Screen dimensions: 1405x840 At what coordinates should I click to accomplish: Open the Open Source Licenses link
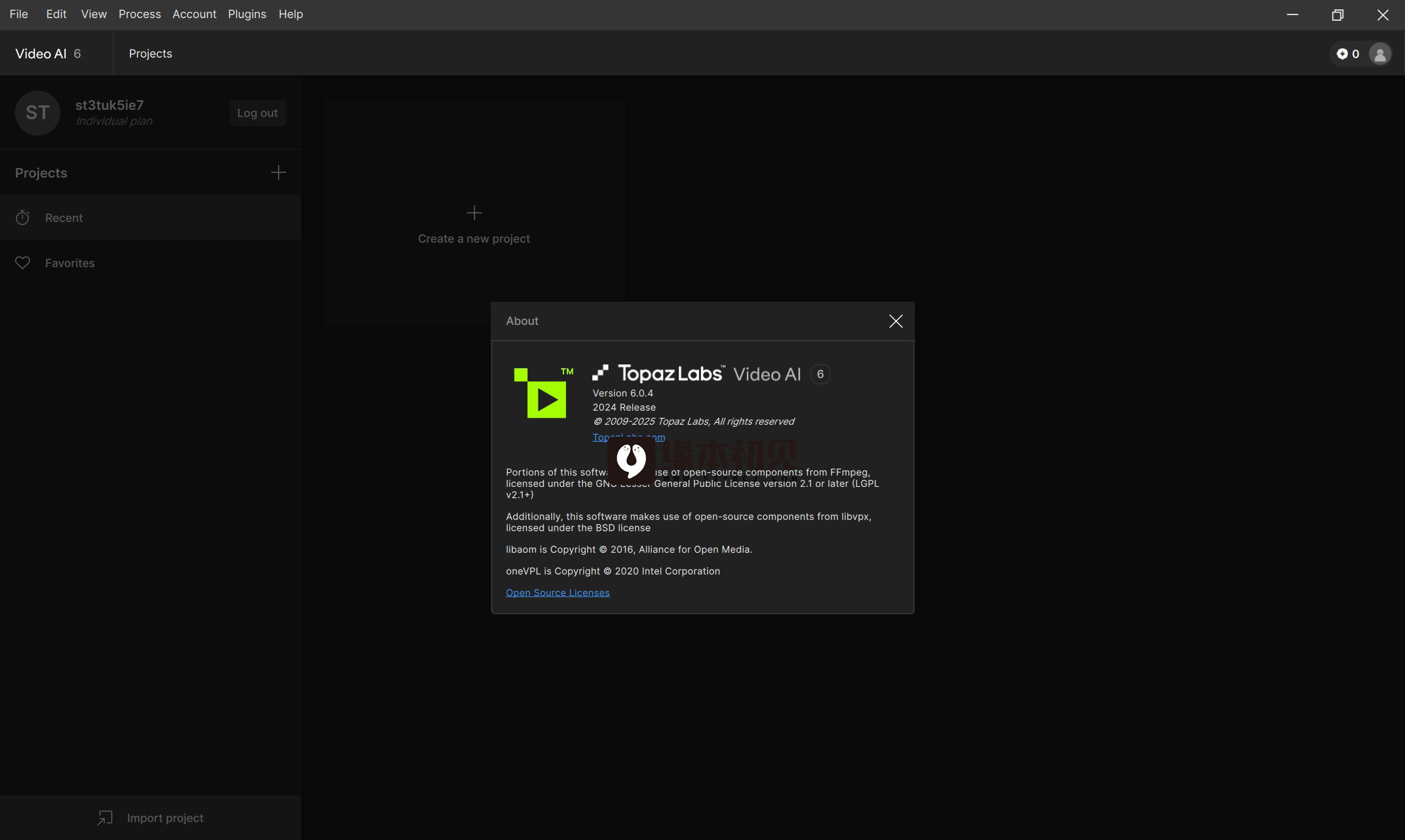[557, 593]
